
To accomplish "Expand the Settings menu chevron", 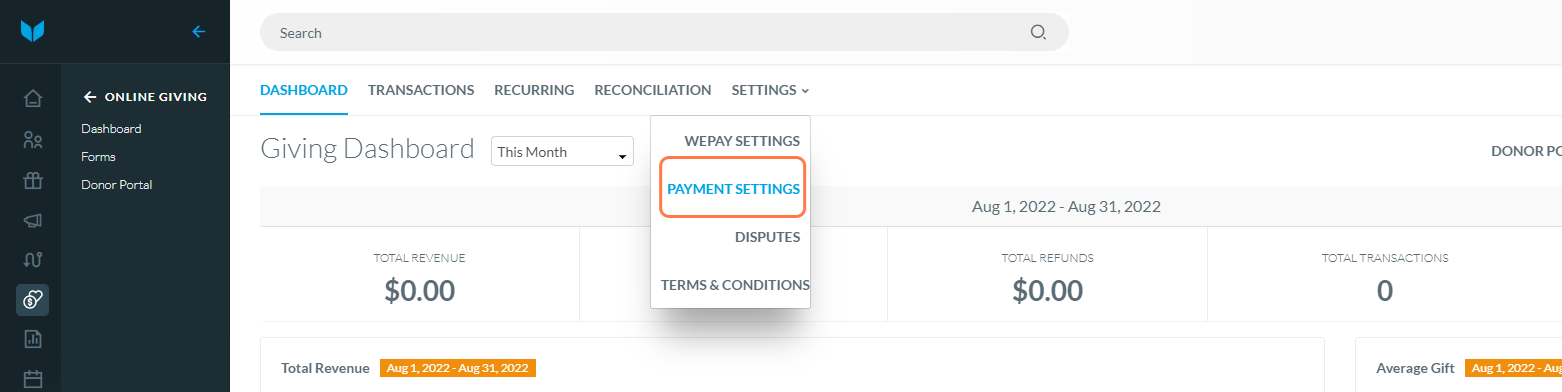I will click(x=805, y=91).
